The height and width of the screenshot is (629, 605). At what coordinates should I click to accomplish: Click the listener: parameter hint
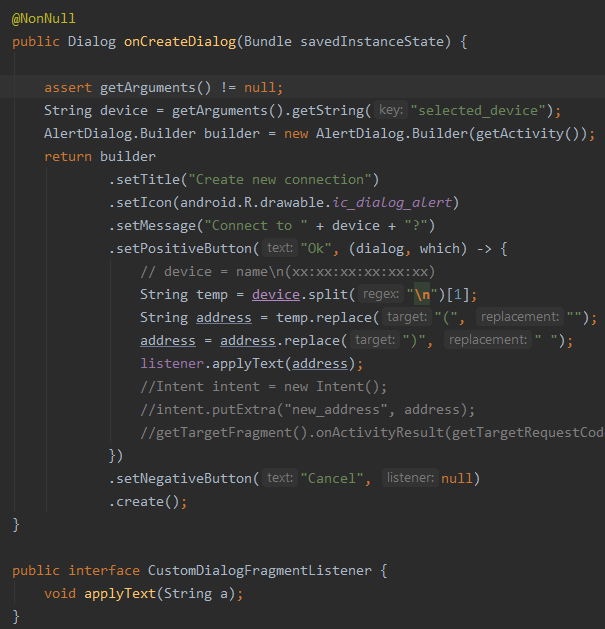410,477
